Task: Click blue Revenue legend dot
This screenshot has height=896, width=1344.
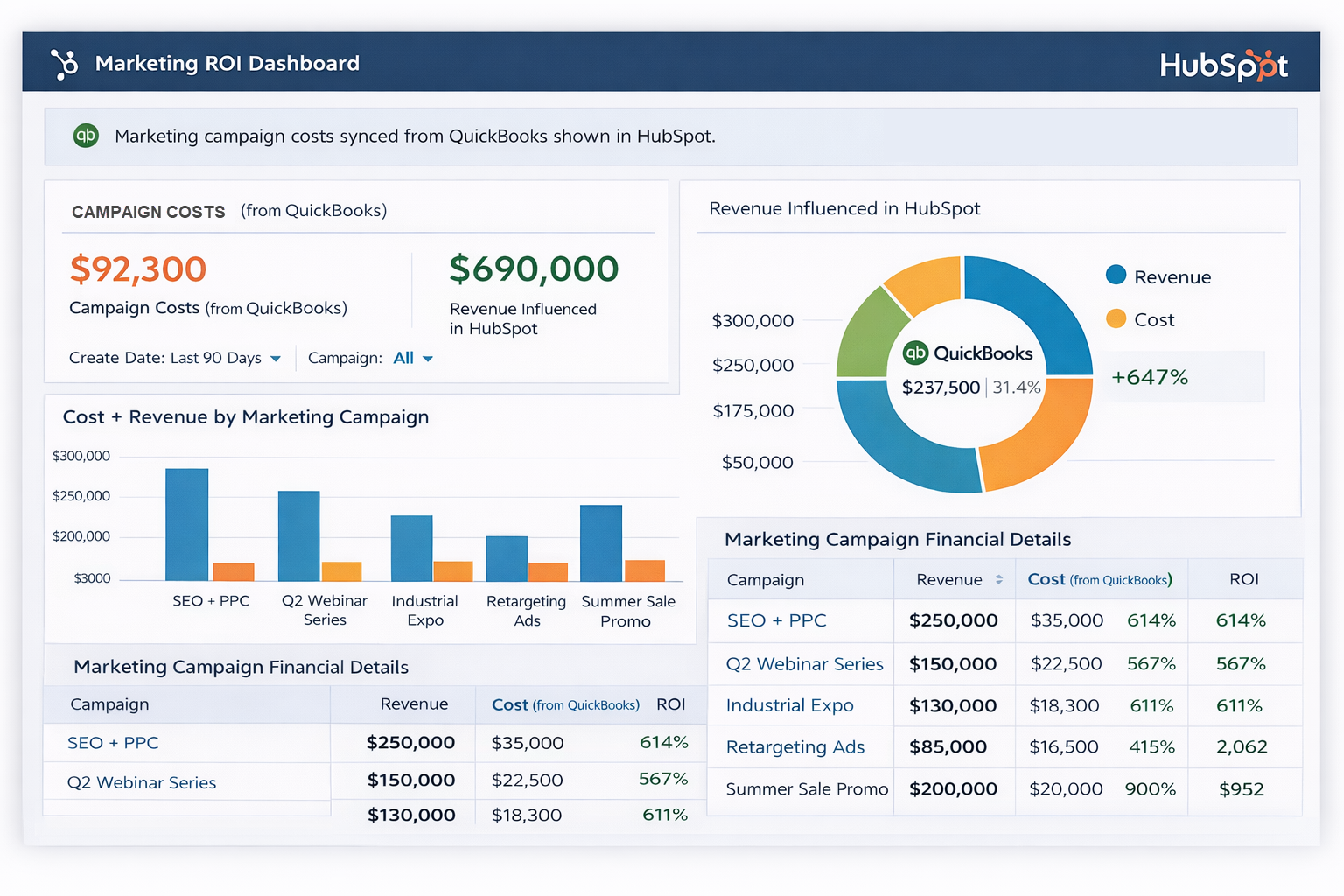Action: [1116, 276]
